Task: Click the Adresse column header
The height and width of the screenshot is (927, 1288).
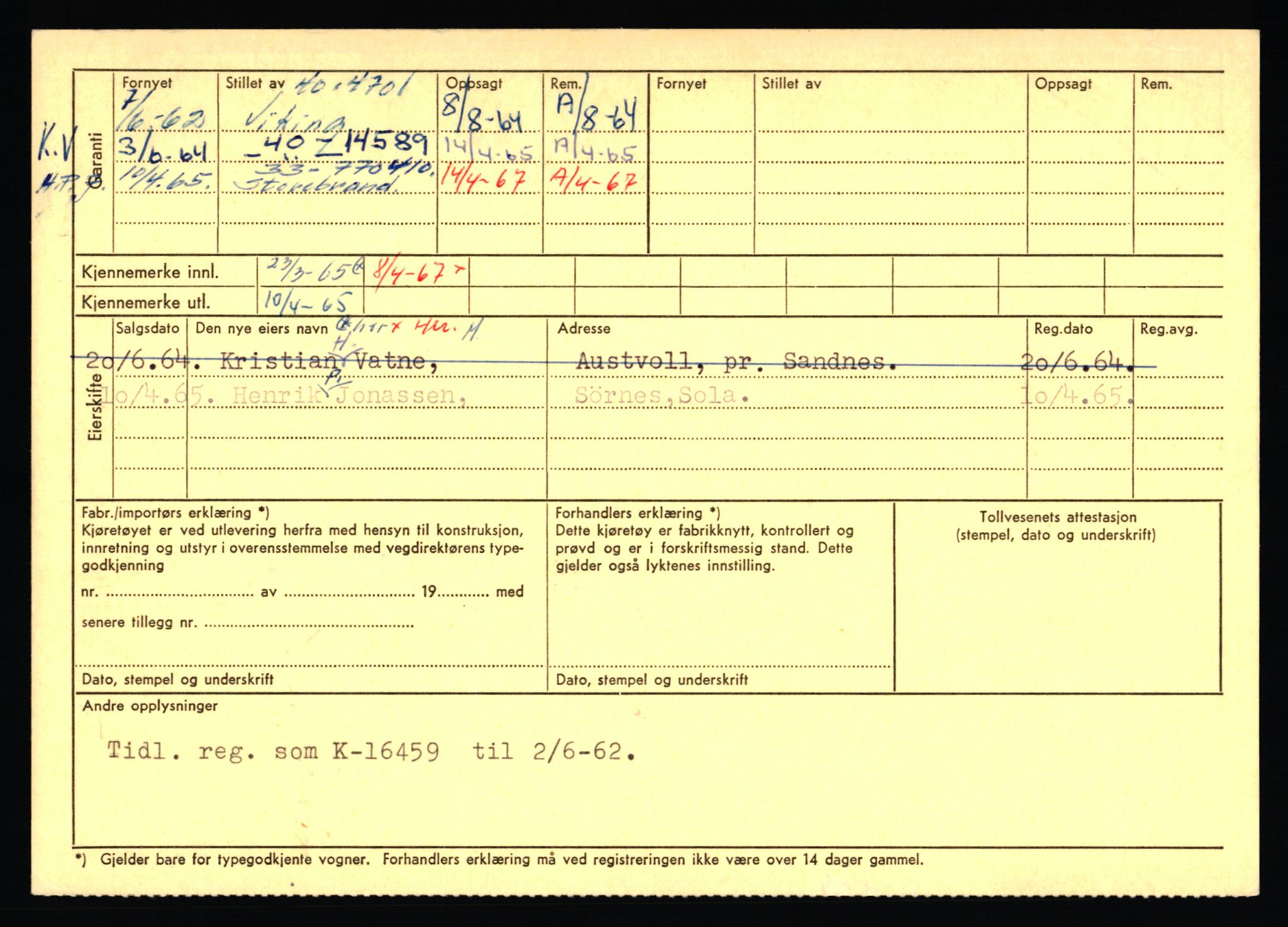Action: click(x=584, y=328)
